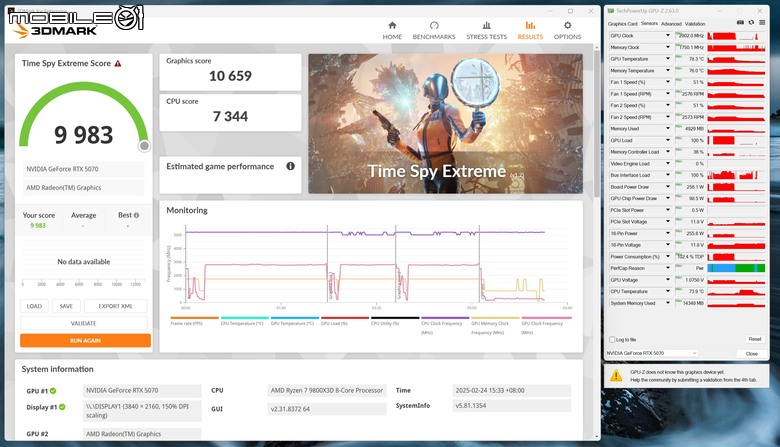Open the Graphics Card tab in GPU-Z

pyautogui.click(x=622, y=24)
